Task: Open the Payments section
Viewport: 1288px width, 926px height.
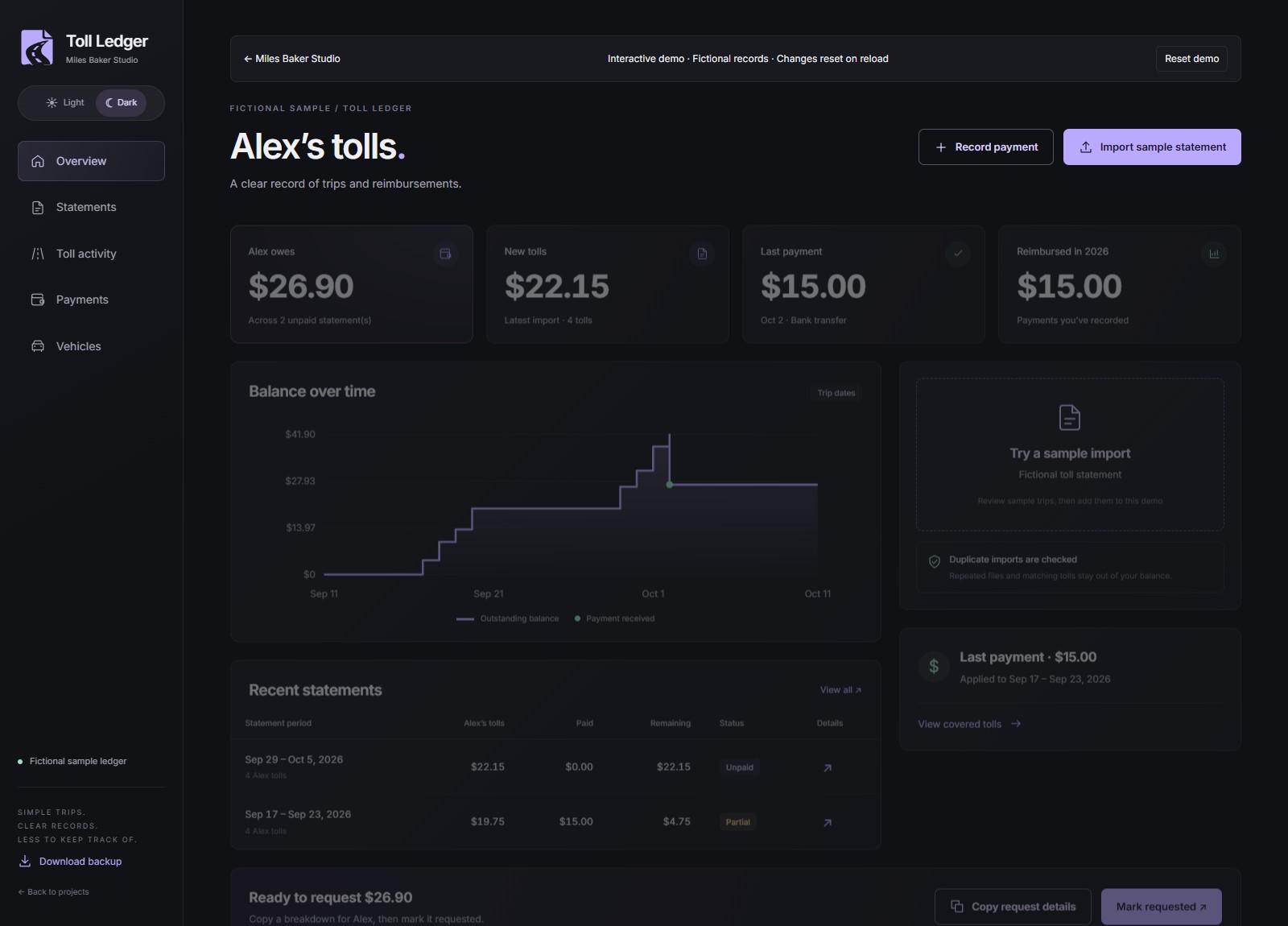Action: pyautogui.click(x=91, y=300)
